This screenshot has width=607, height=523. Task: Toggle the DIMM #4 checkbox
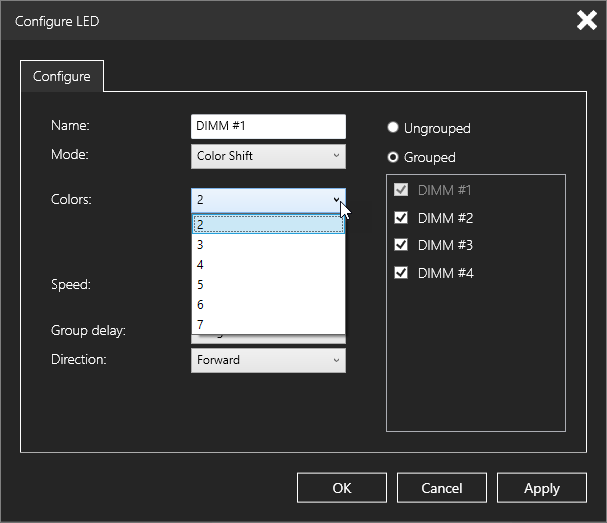tap(401, 272)
